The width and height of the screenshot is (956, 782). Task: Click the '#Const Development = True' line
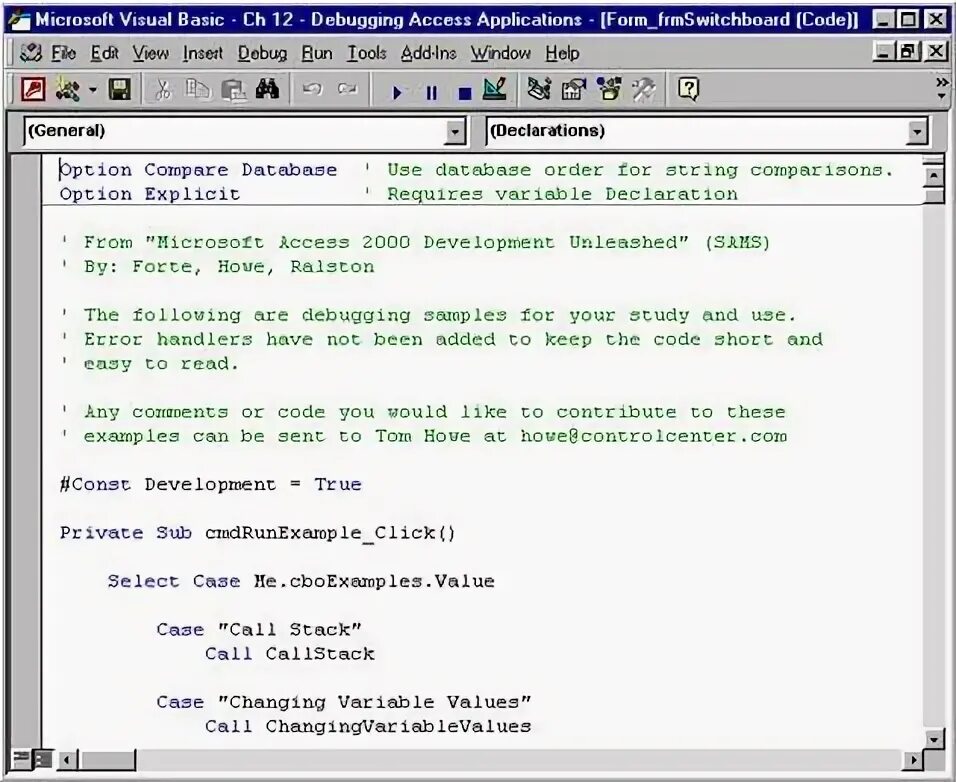coord(211,485)
